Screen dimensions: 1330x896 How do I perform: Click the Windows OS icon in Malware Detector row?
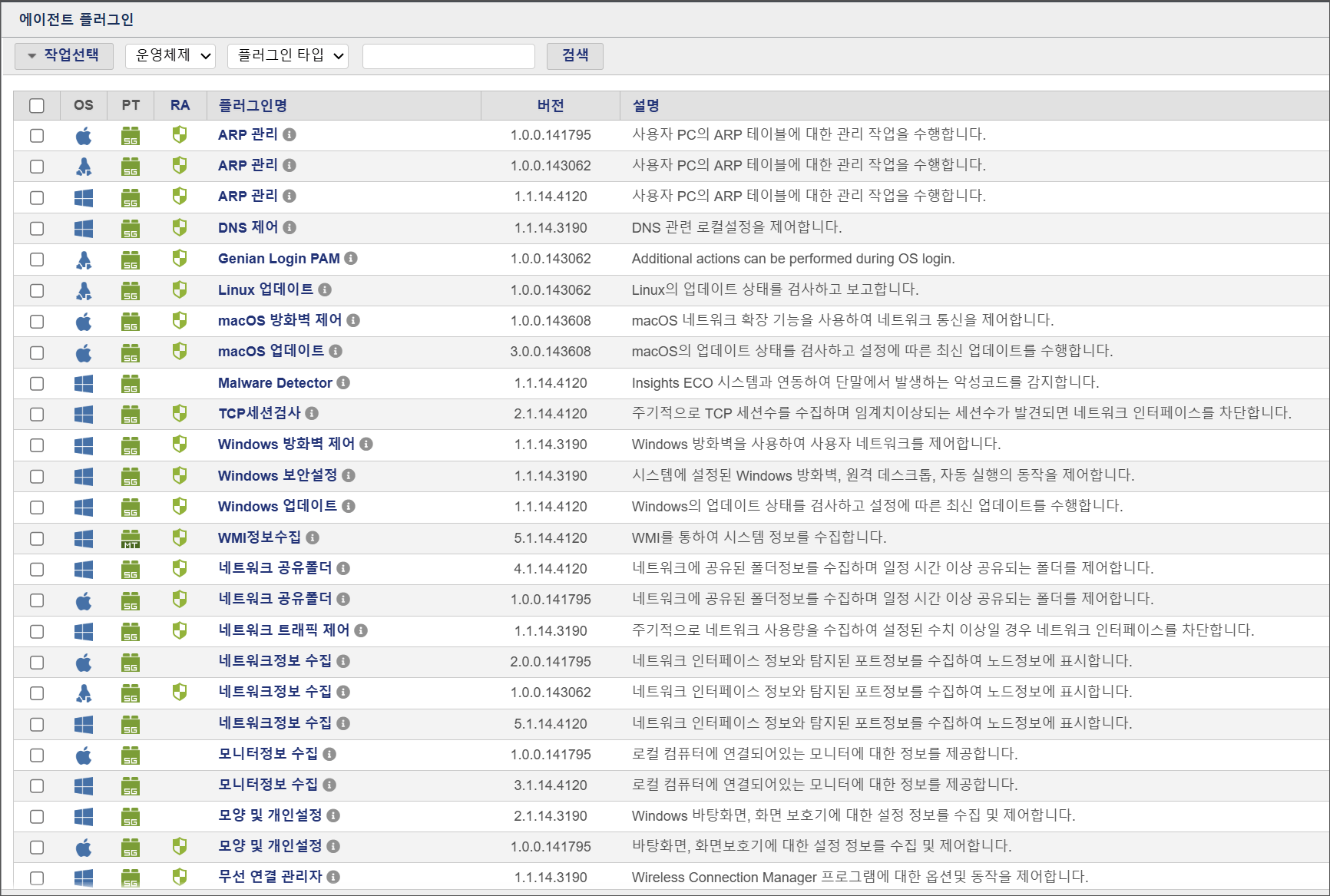pos(84,383)
